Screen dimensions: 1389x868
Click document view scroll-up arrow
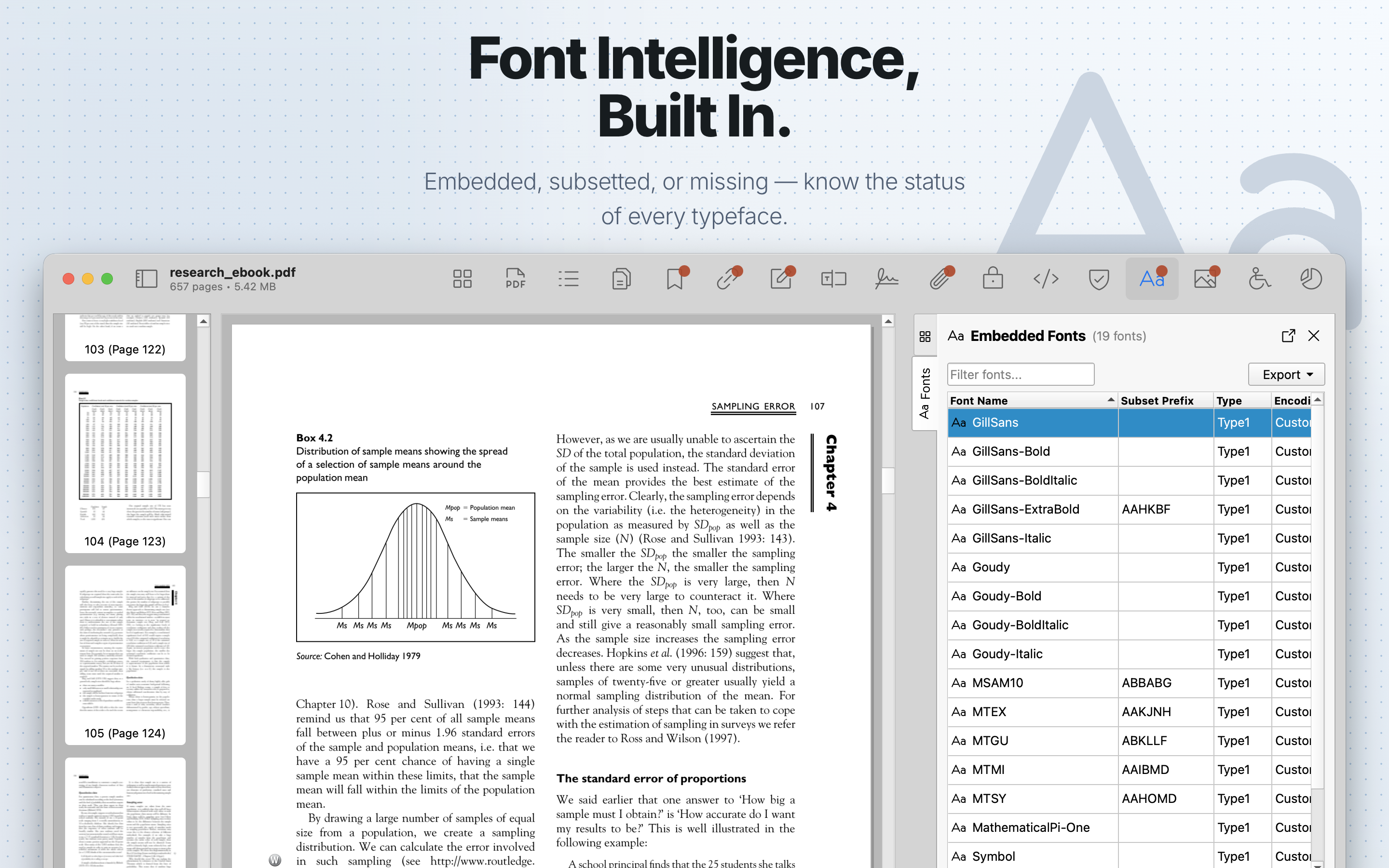click(x=888, y=322)
